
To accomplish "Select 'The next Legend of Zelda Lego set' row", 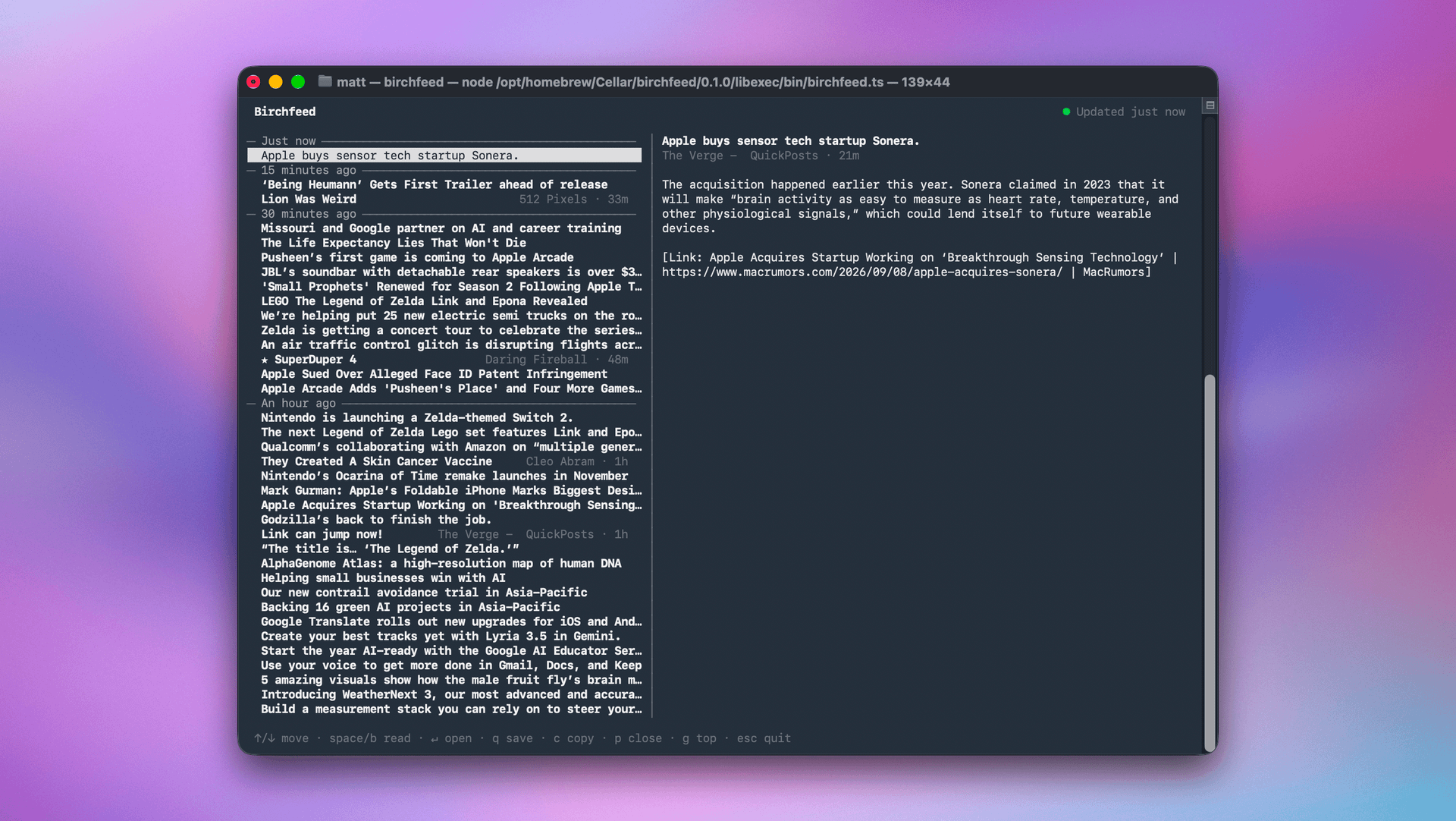I will (x=451, y=433).
